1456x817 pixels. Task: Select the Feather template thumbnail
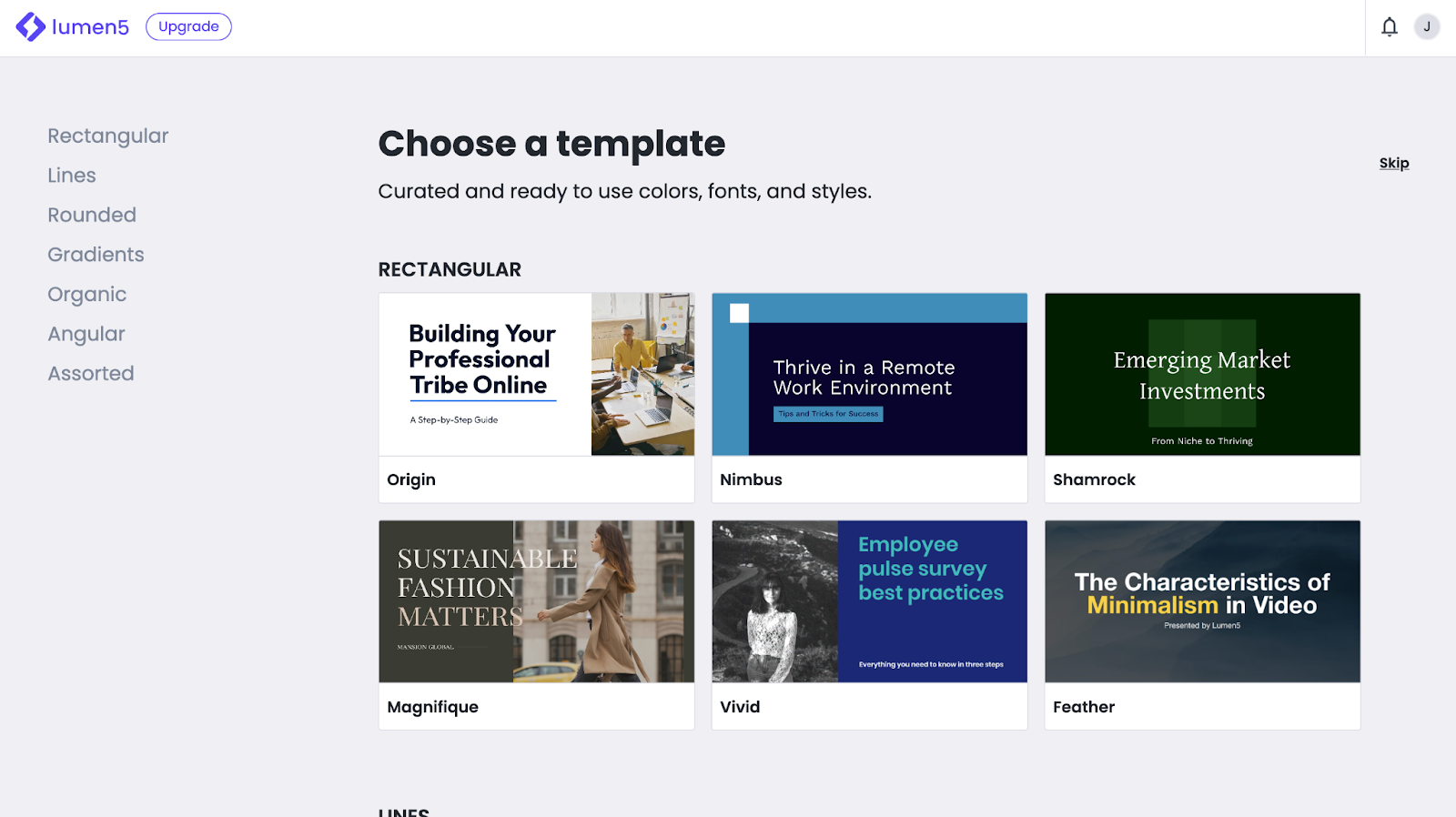point(1202,601)
